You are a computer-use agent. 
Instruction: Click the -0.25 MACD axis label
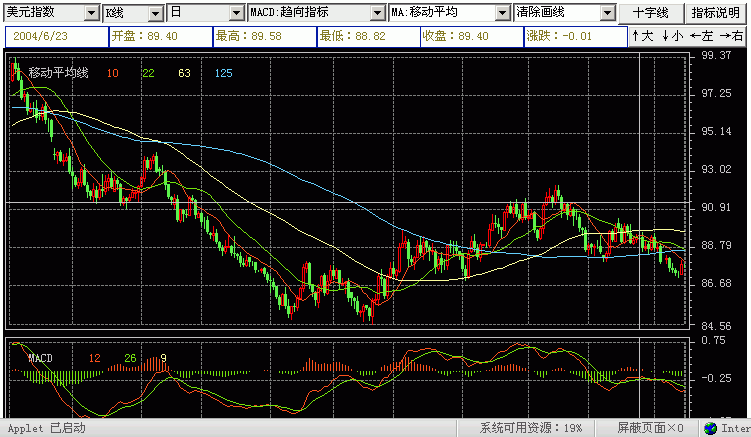717,379
